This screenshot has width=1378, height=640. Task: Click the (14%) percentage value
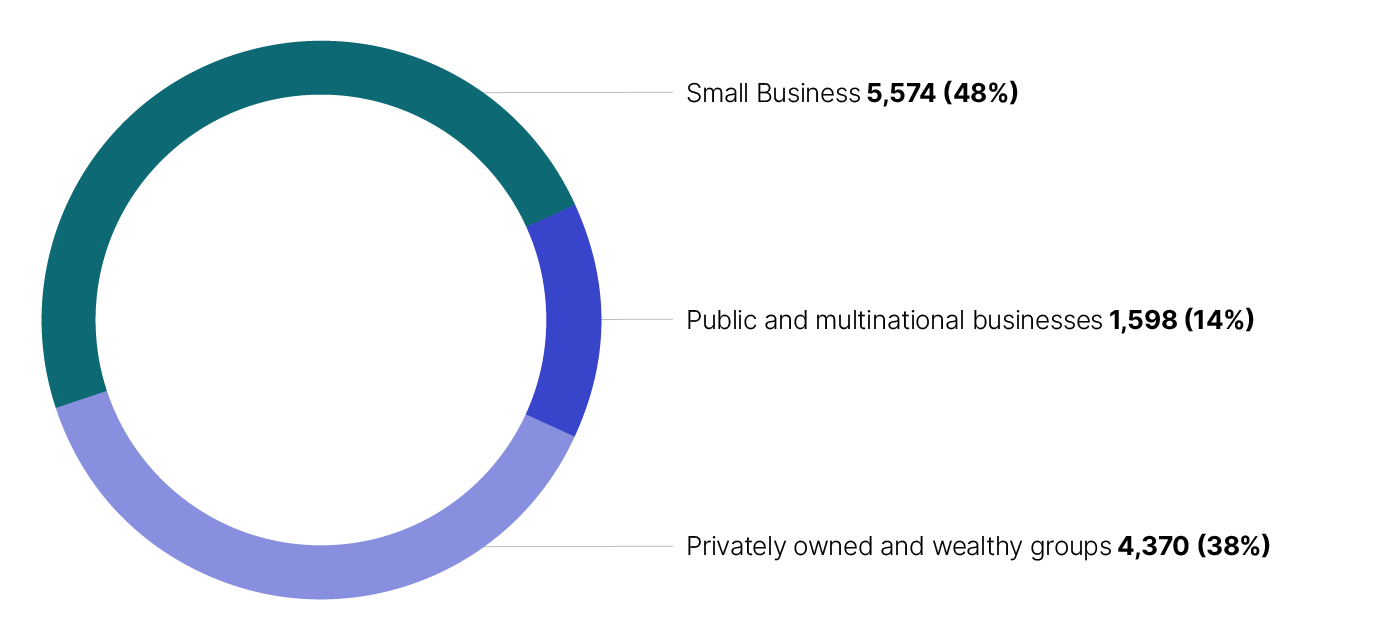coord(1218,321)
